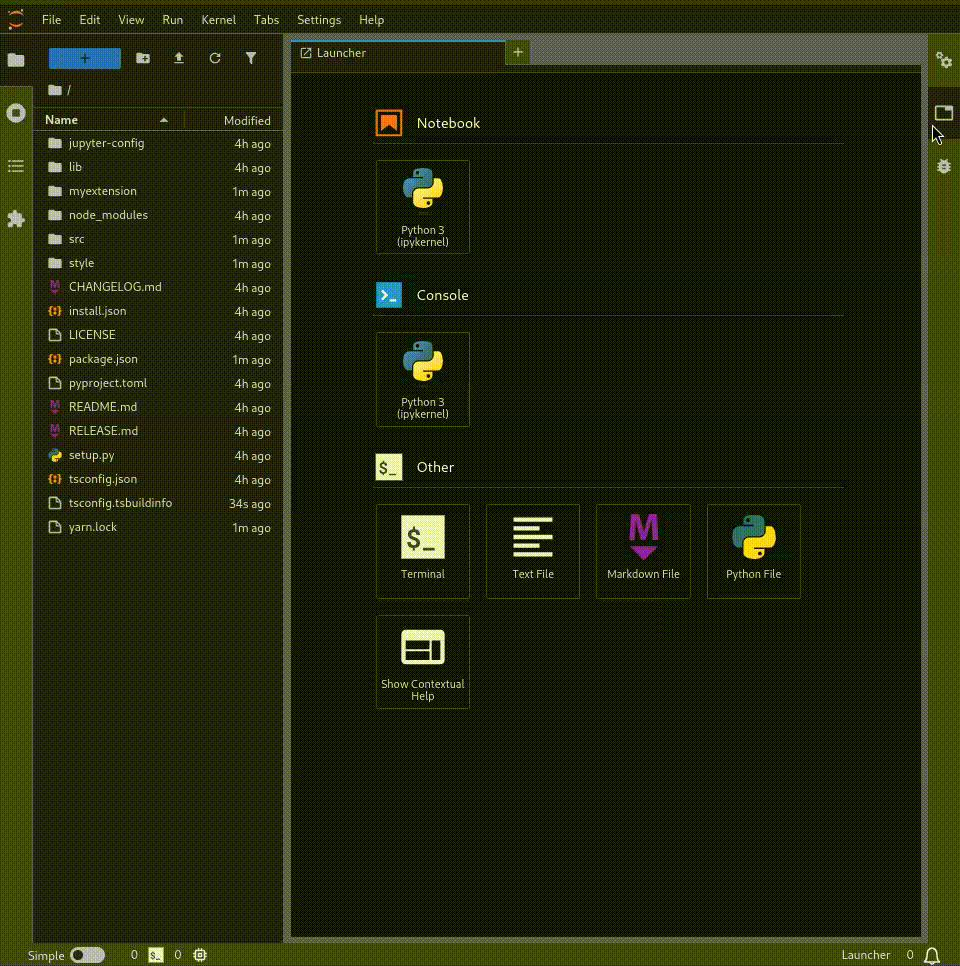The width and height of the screenshot is (960, 966).
Task: Click the Upload Files icon
Action: point(179,58)
